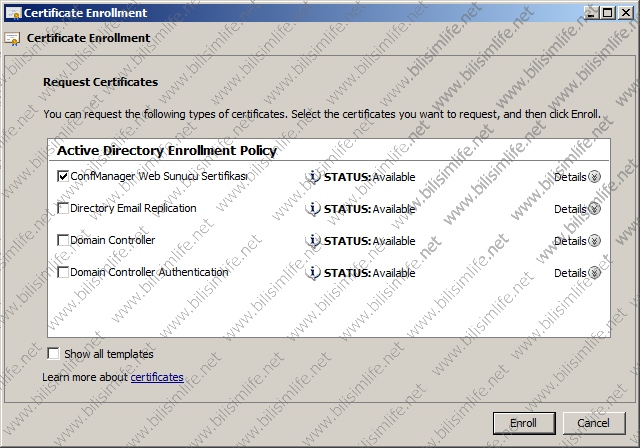Click certificate icon beside Certificate Enrollment heading
This screenshot has height=448, width=640.
pyautogui.click(x=12, y=39)
